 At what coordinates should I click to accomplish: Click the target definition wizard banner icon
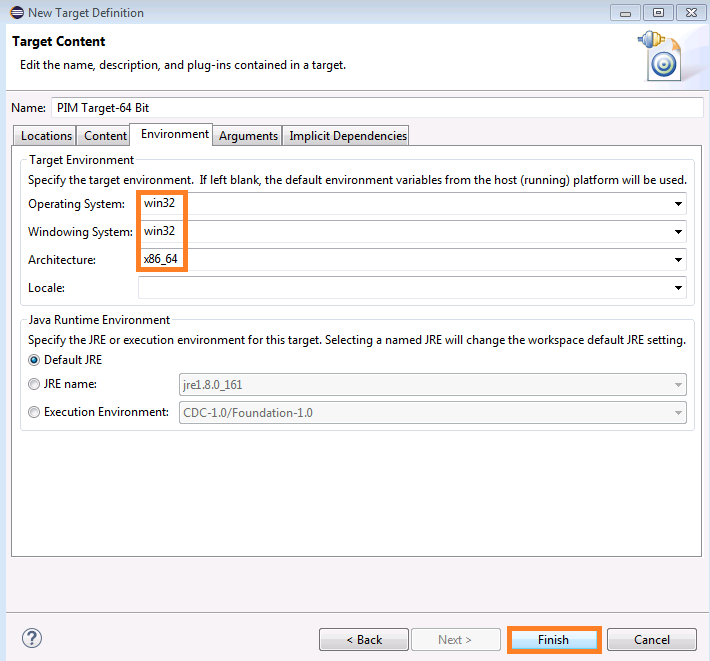point(661,56)
